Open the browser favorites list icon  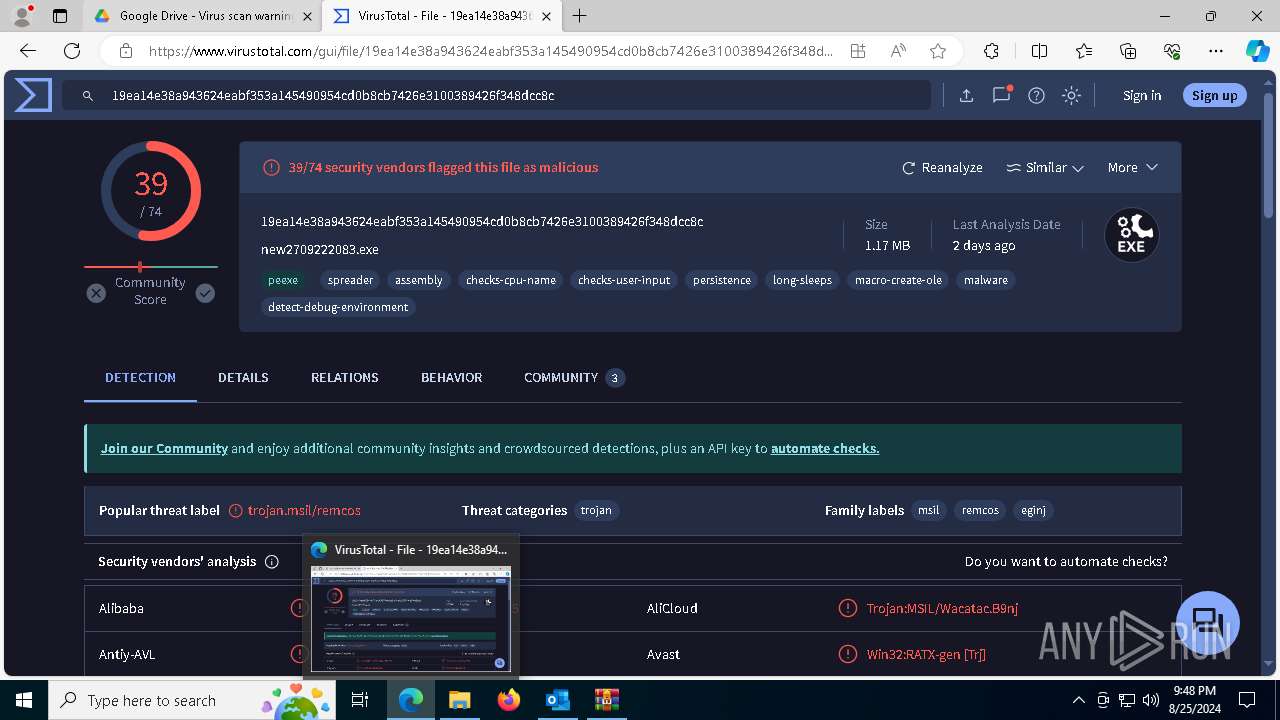click(x=1084, y=51)
